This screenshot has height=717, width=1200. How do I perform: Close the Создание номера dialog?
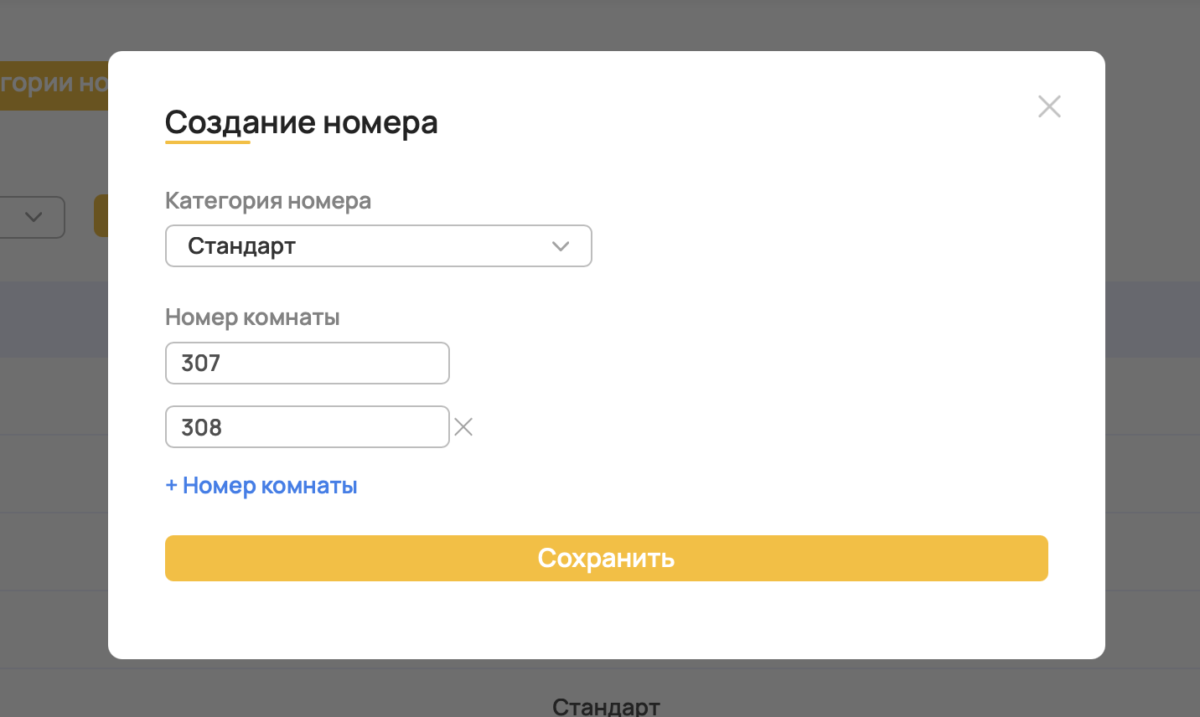point(1049,106)
